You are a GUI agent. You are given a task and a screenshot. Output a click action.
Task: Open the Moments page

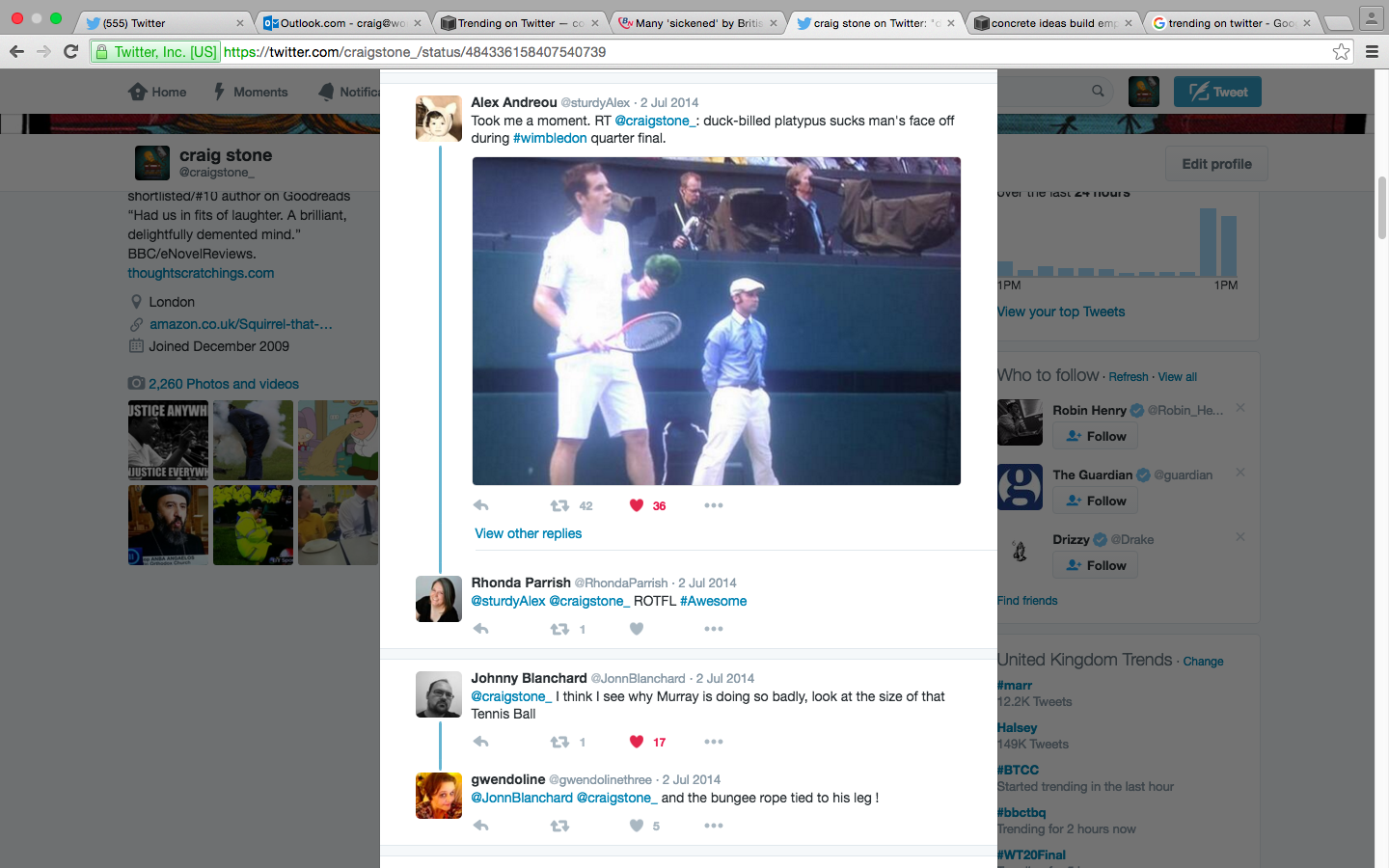tap(250, 92)
